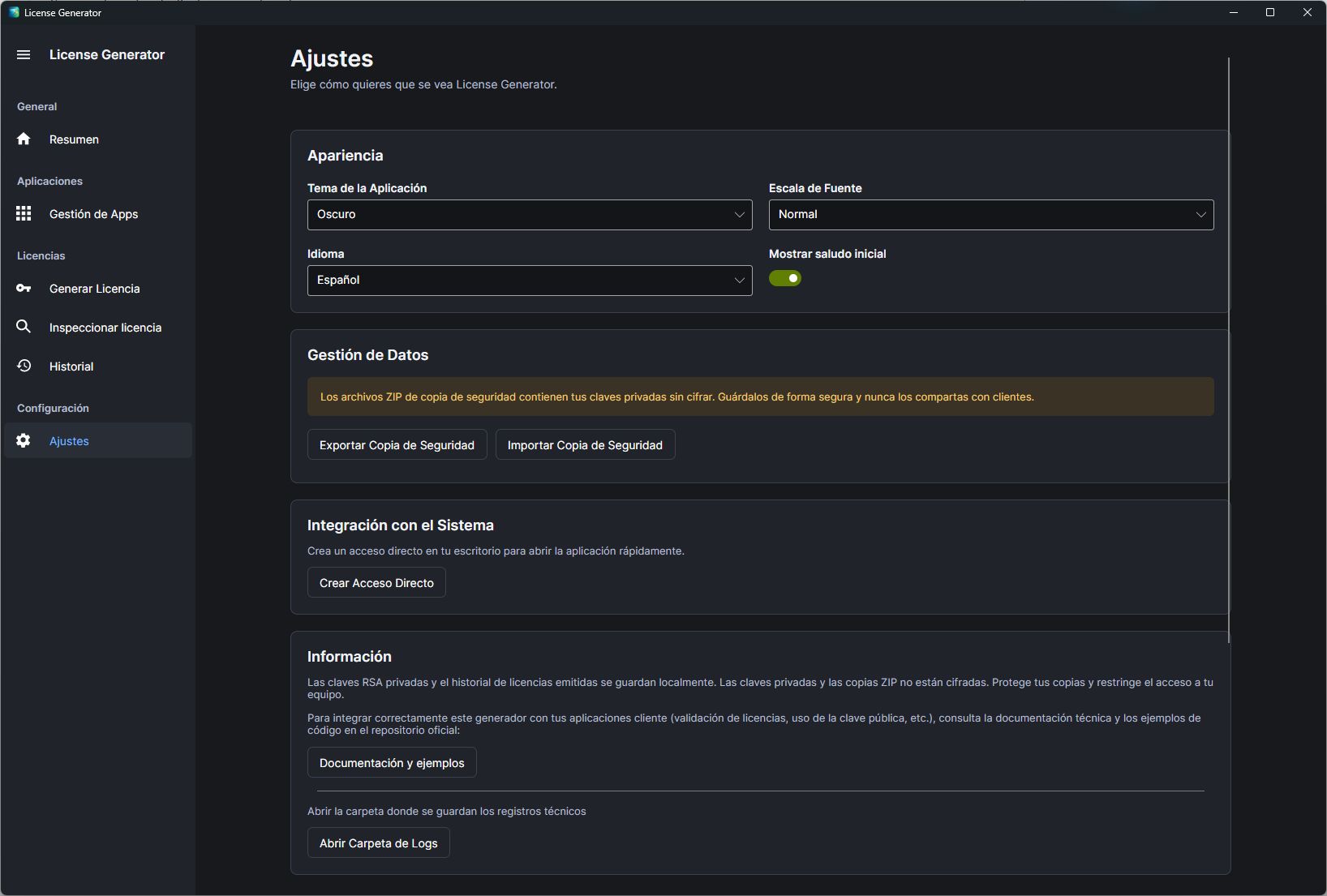This screenshot has width=1327, height=896.
Task: Click the home icon beside Resumen
Action: coord(24,139)
